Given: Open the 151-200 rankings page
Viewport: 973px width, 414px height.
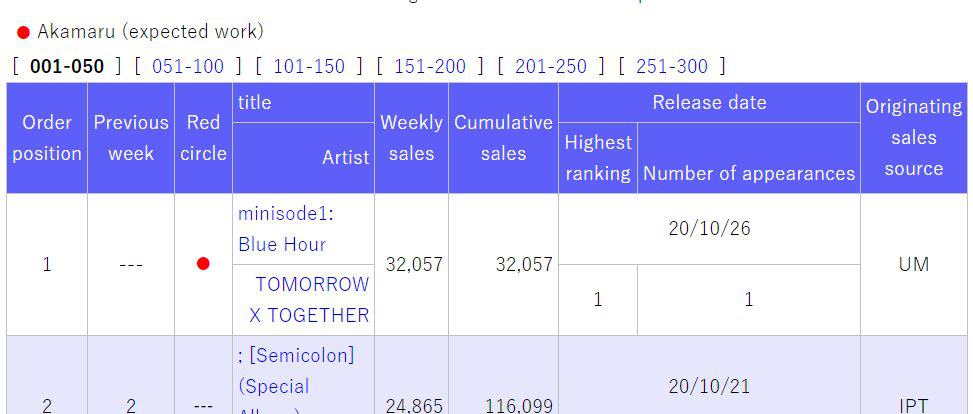Looking at the screenshot, I should tap(430, 66).
